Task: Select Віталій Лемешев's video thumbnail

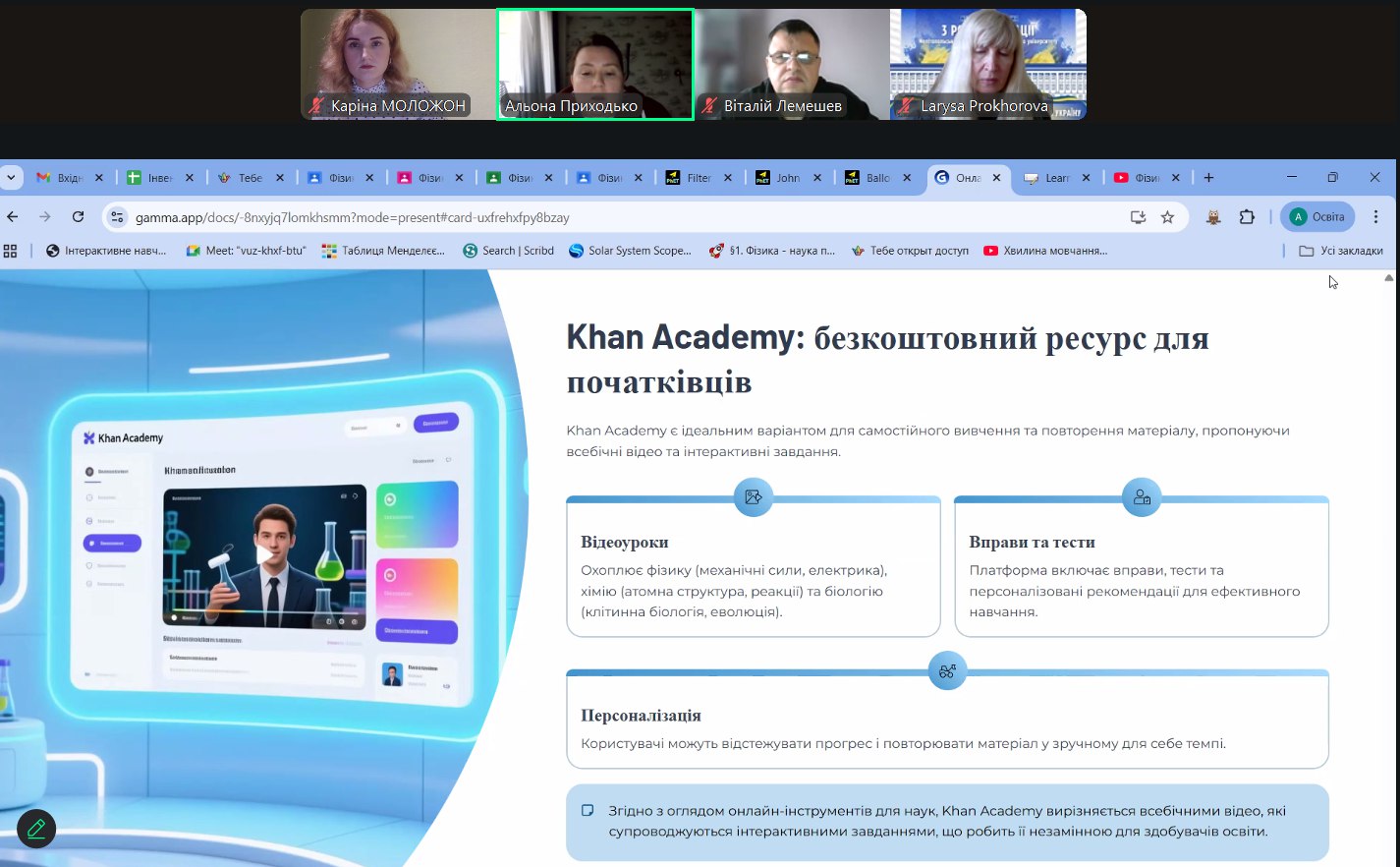Action: tap(792, 64)
